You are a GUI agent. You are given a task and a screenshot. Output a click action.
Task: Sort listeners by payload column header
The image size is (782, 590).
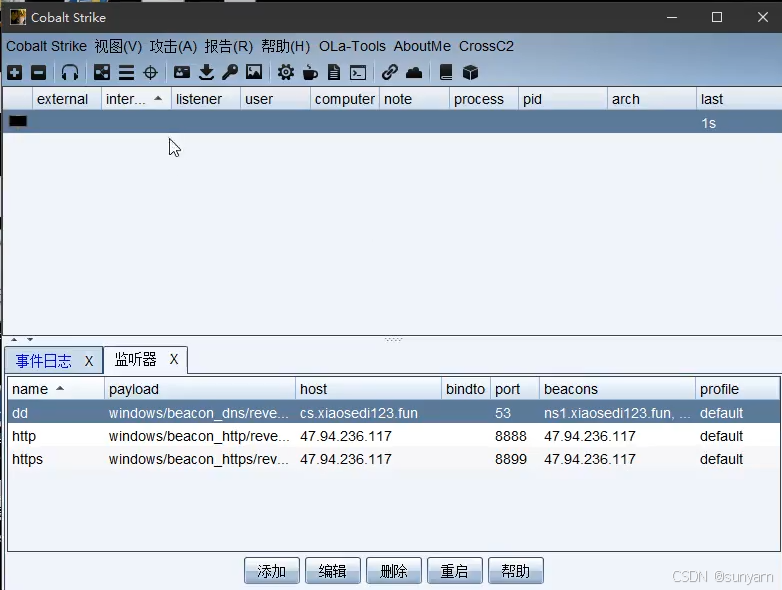coord(200,389)
